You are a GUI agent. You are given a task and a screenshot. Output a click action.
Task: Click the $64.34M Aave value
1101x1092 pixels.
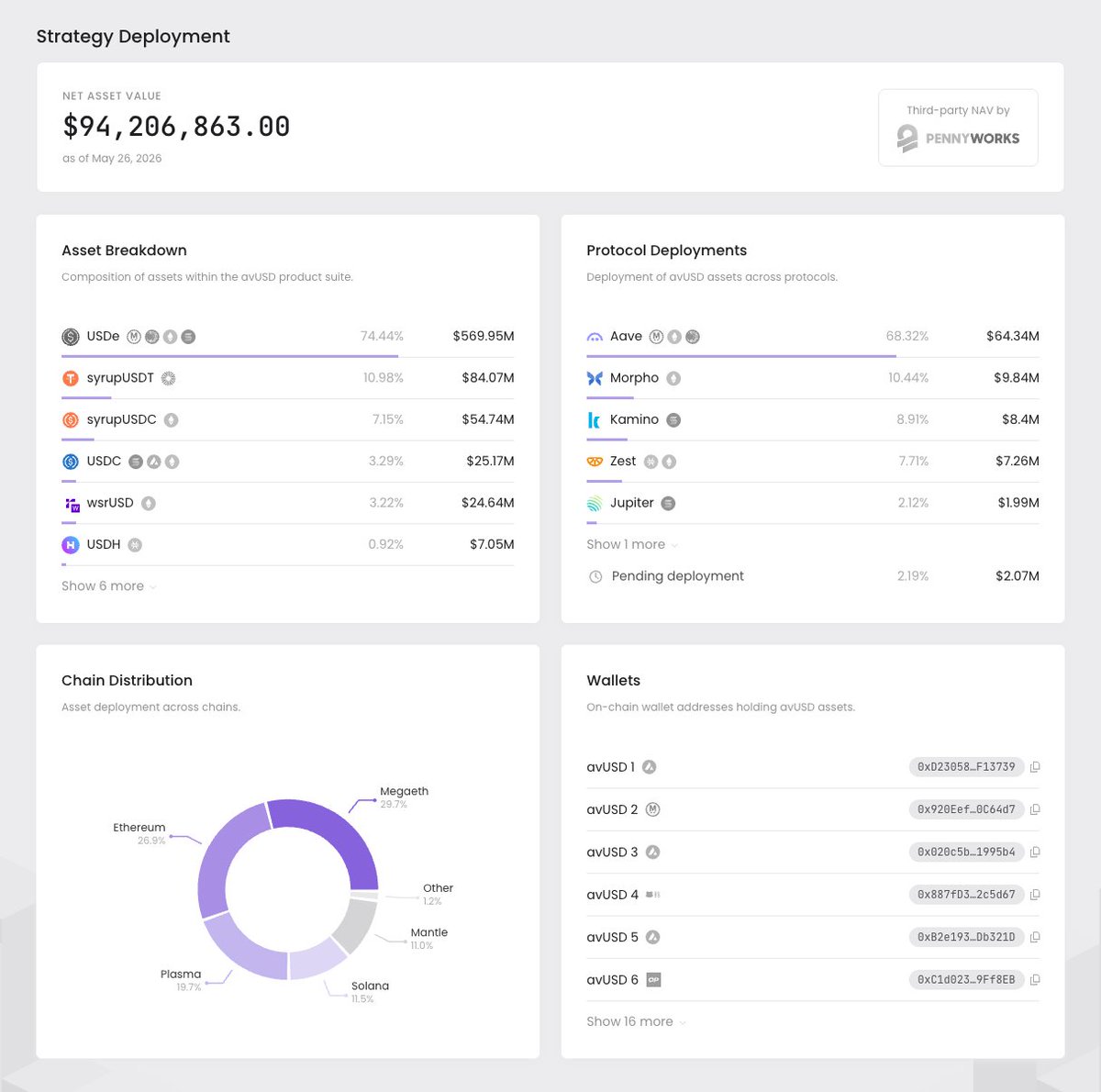pos(1013,336)
